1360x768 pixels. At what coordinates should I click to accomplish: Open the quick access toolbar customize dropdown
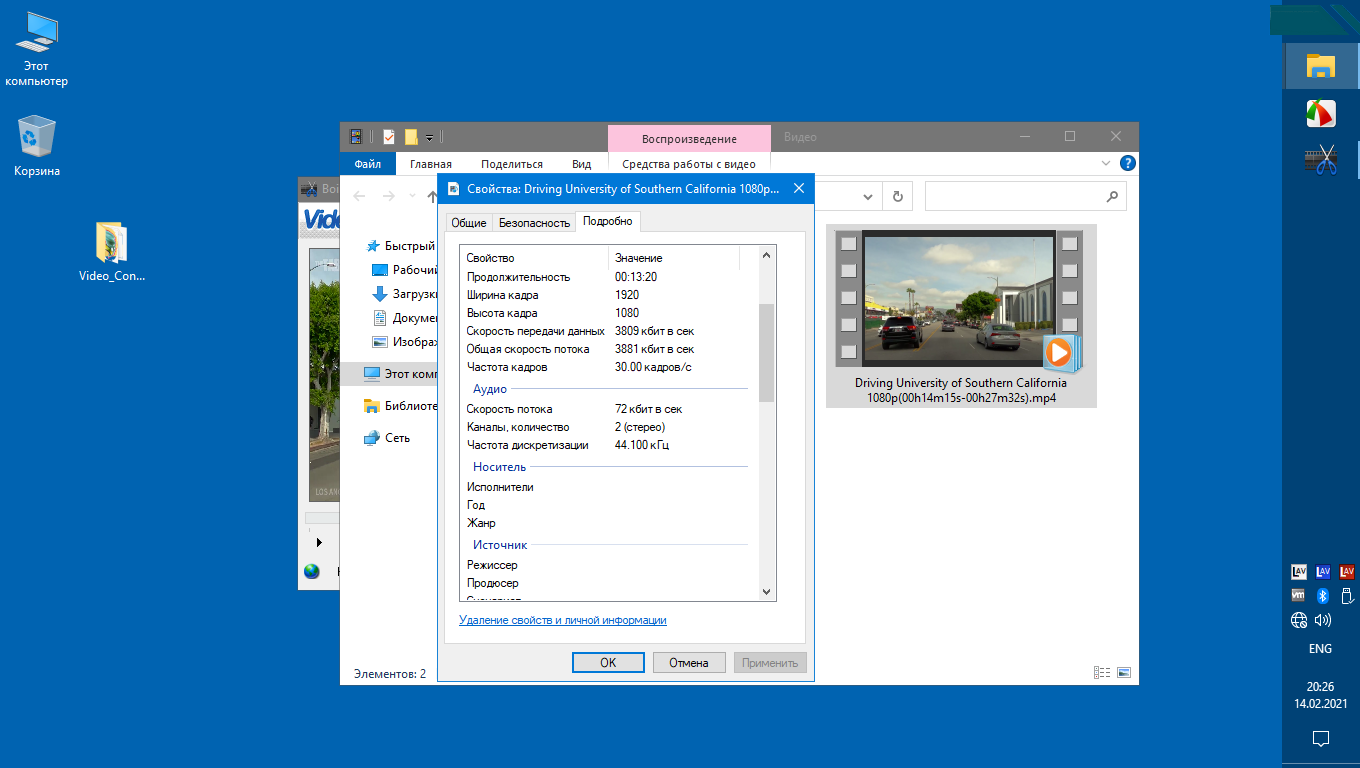(x=430, y=137)
